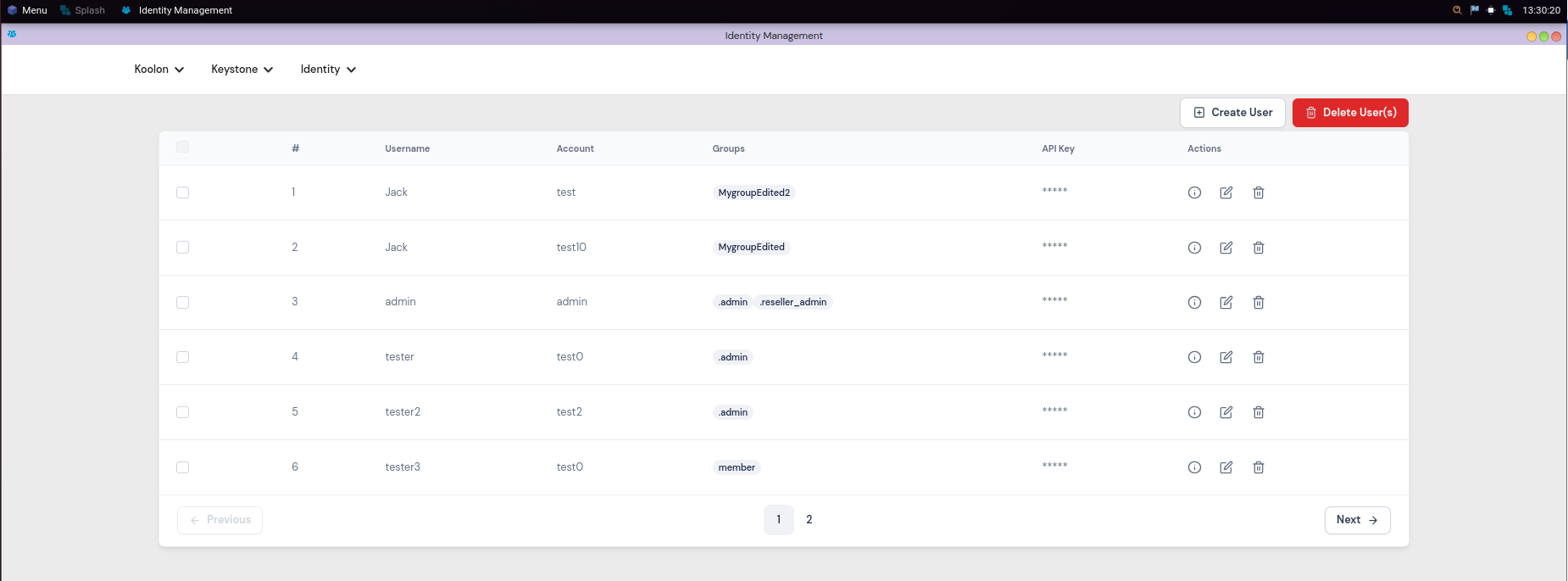Edit user tester3 with the pencil icon
1568x581 pixels.
1226,467
